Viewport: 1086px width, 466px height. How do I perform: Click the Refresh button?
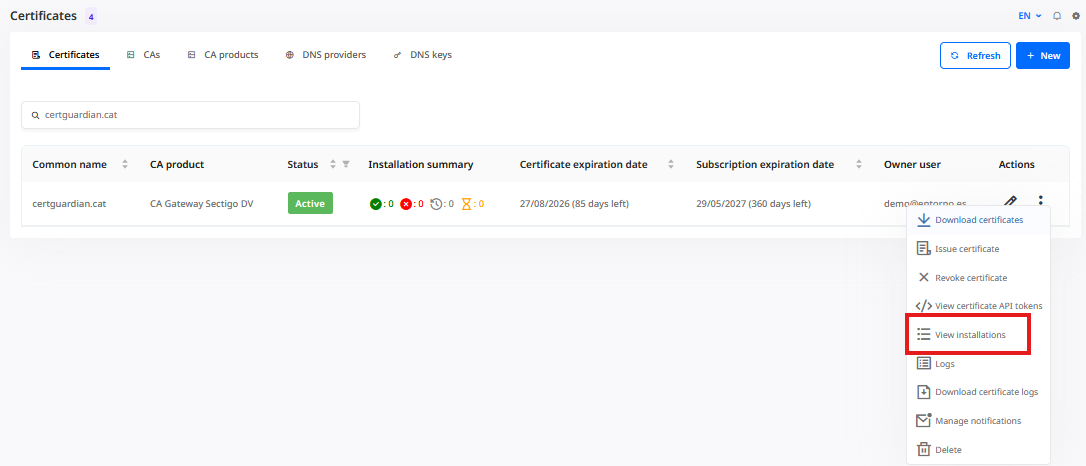pos(975,55)
